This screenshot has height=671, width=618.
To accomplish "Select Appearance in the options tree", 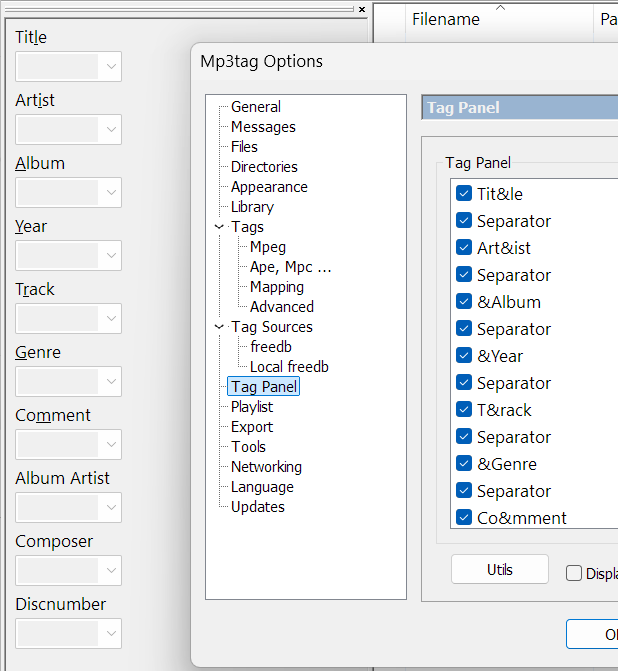I will pos(269,187).
